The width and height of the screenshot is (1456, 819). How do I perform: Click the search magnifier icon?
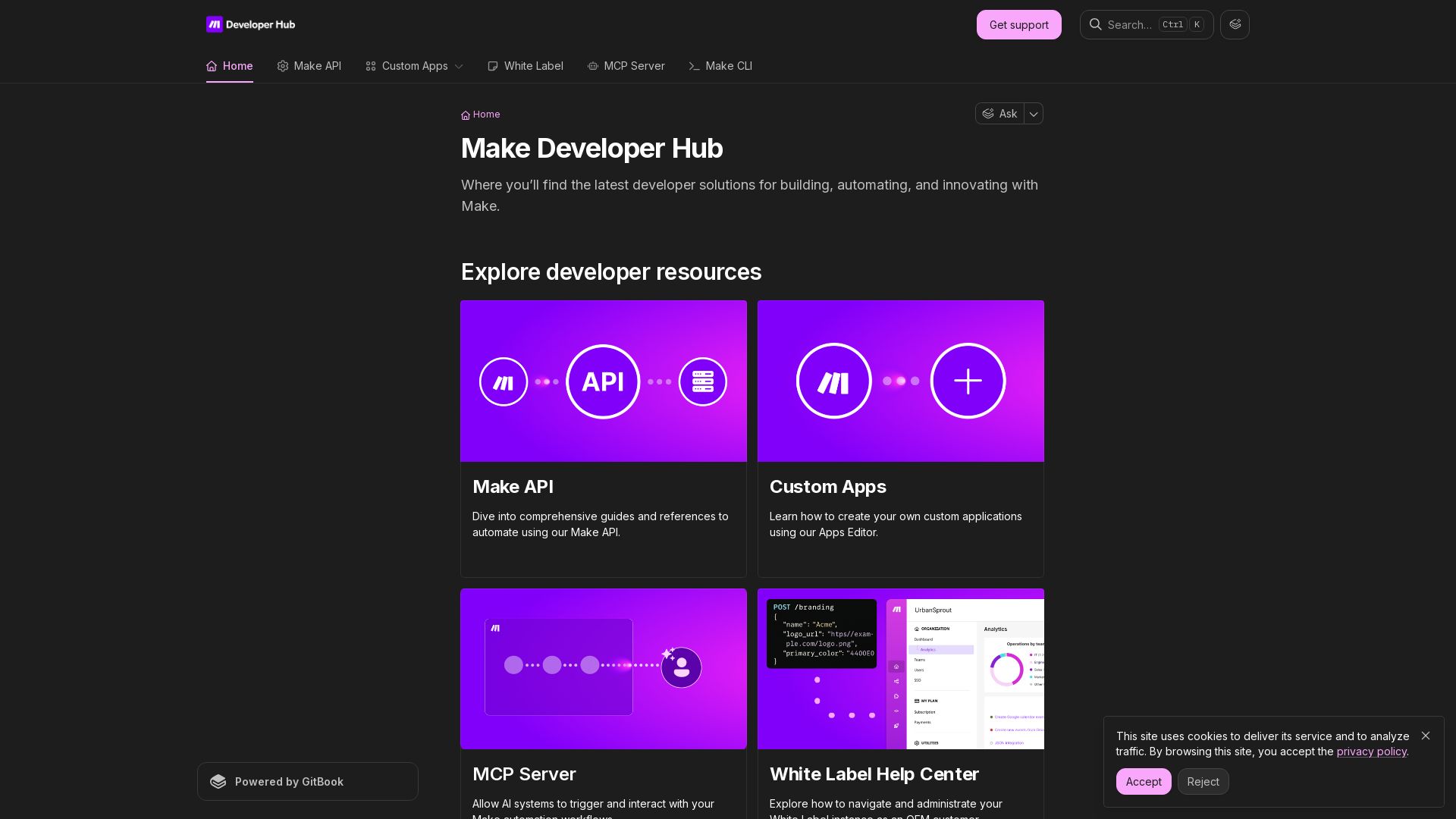pos(1096,24)
